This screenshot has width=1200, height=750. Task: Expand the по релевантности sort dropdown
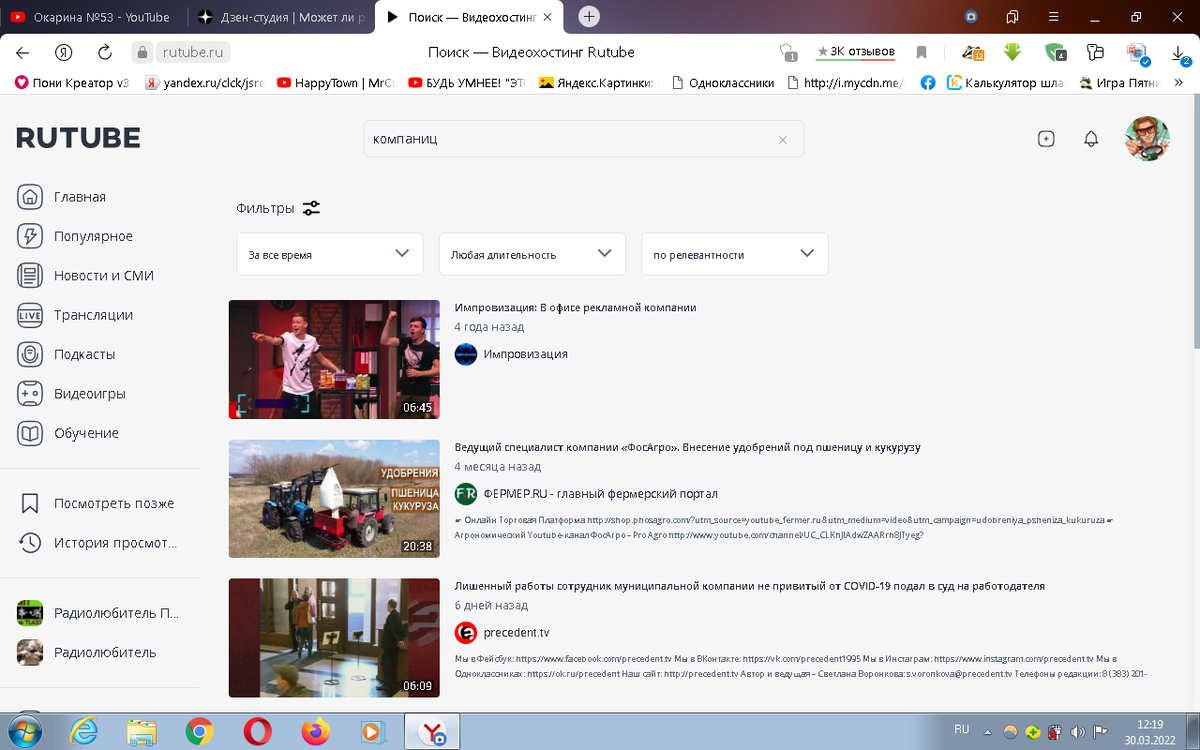734,254
